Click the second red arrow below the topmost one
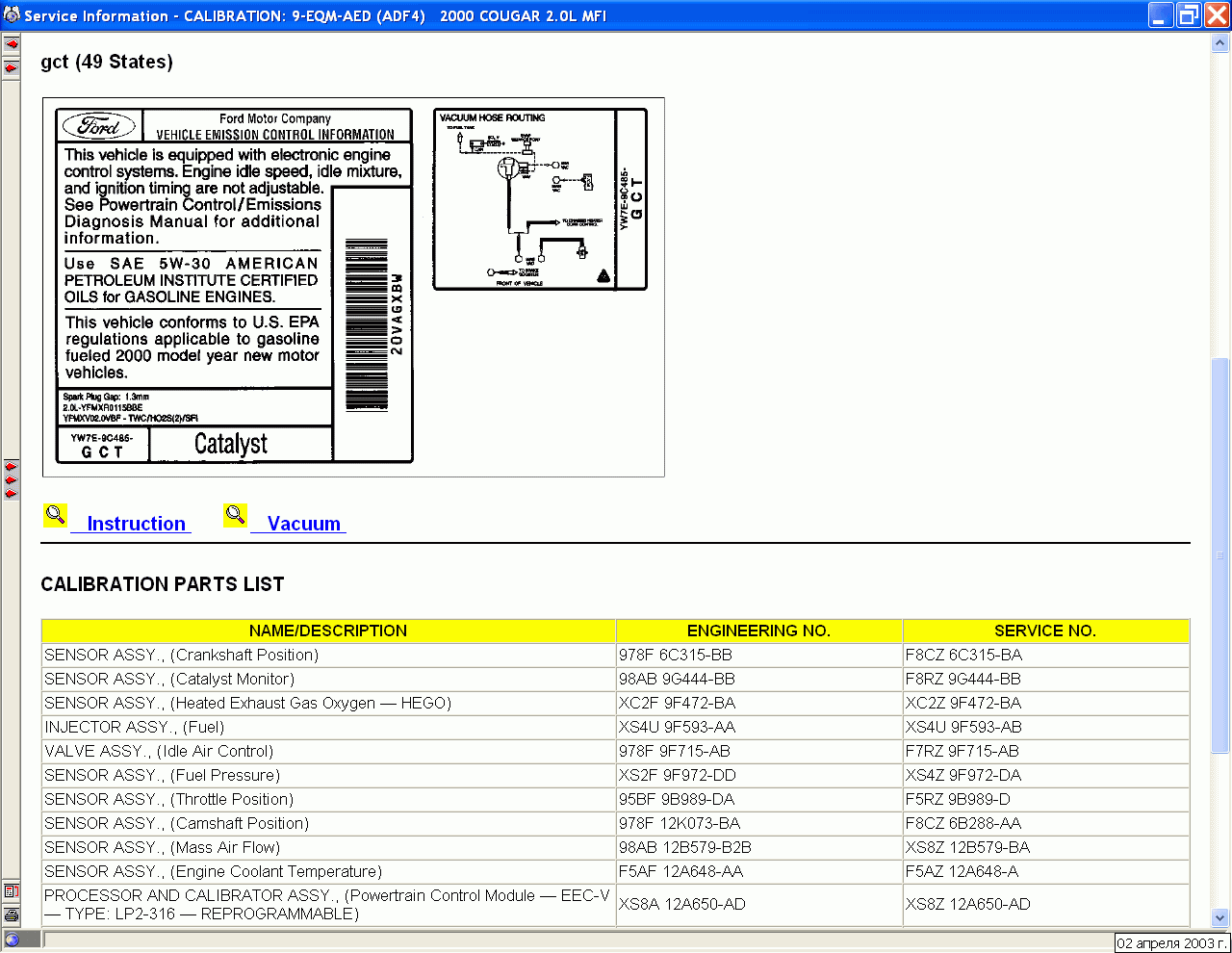 pyautogui.click(x=11, y=67)
